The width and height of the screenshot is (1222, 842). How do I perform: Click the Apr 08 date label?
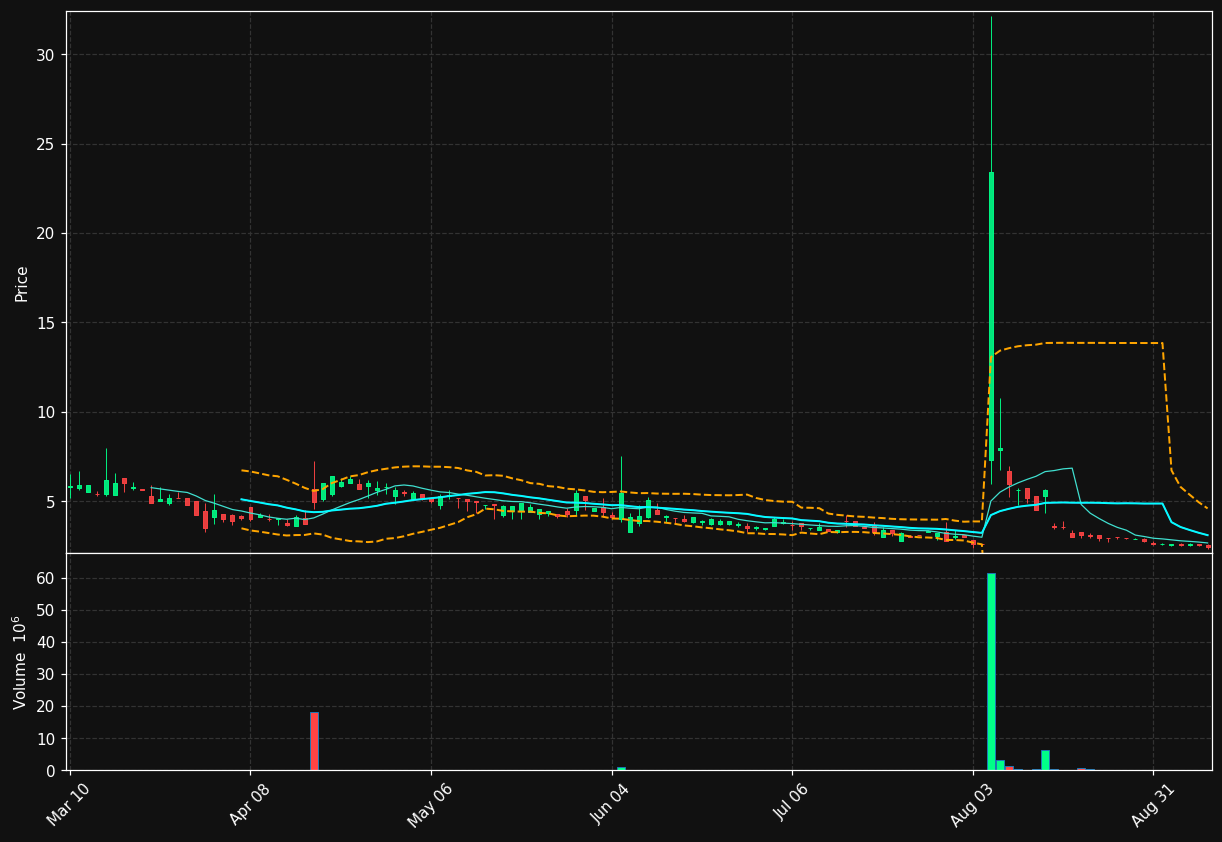(249, 805)
